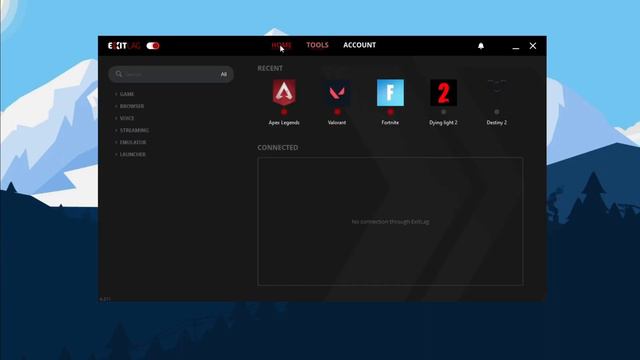Viewport: 640px width, 360px height.
Task: Select the Apex Legends icon
Action: coord(284,93)
